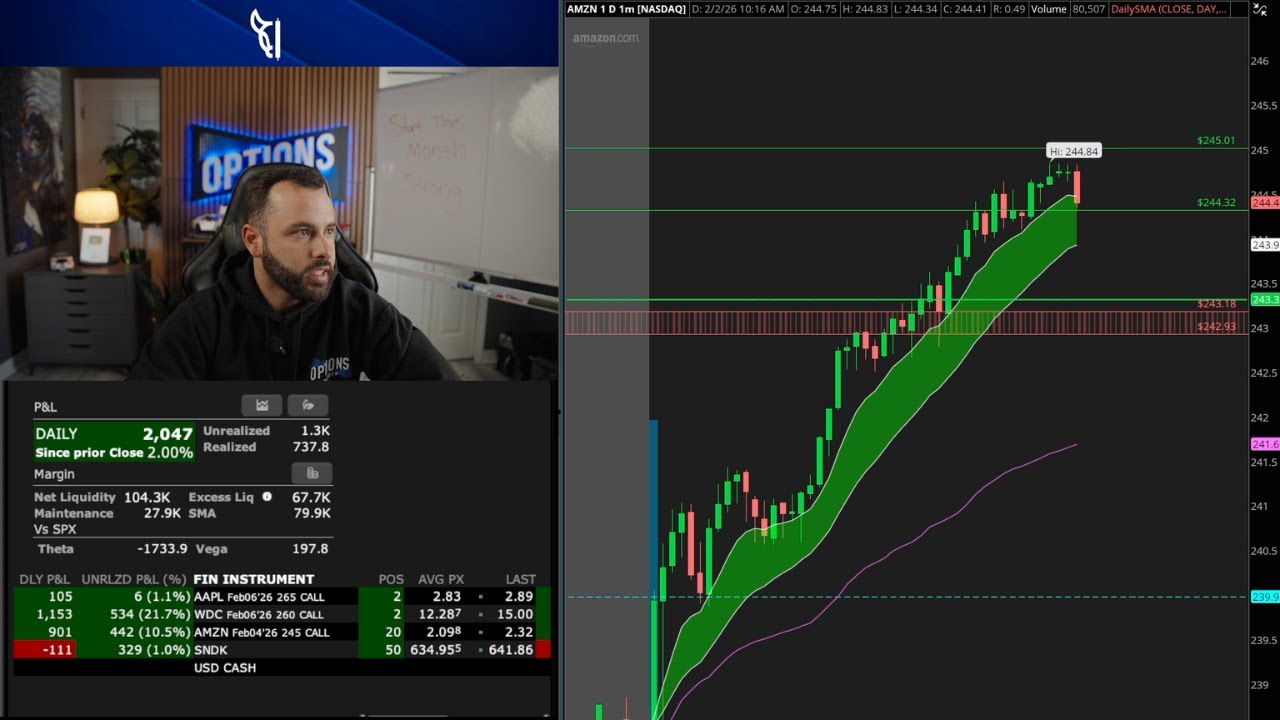Click the red 244.4 last-price axis tag
This screenshot has height=720, width=1280.
click(x=1265, y=203)
